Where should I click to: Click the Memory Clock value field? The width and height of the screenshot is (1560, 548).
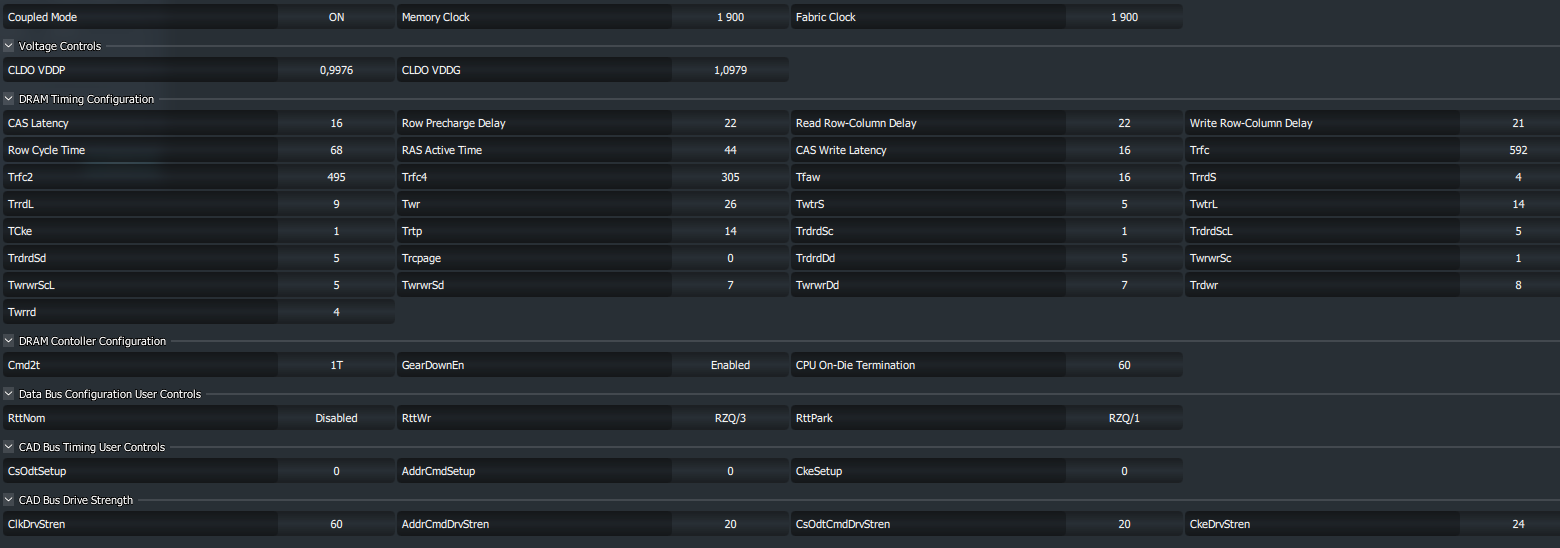(730, 17)
